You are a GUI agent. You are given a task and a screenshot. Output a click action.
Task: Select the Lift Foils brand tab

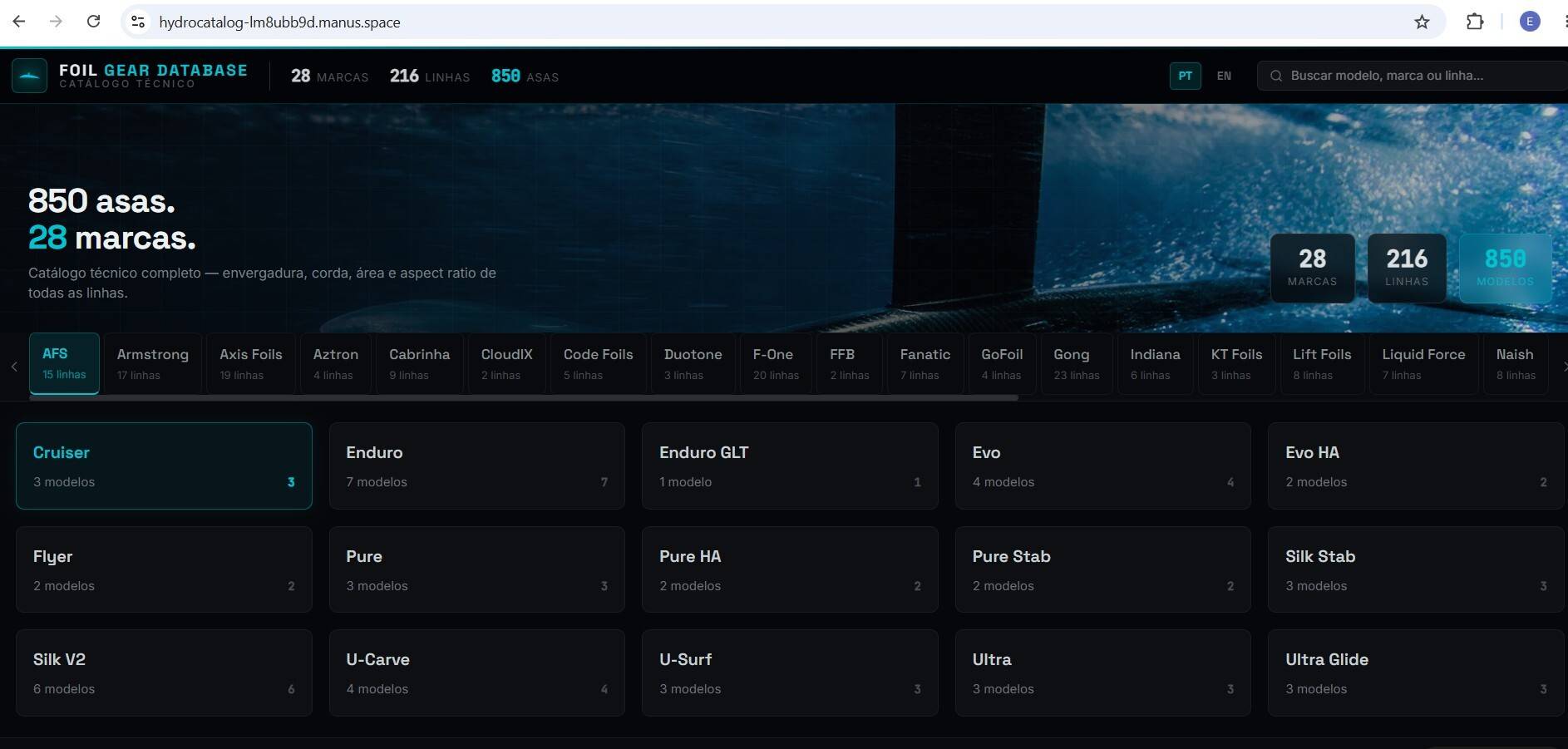point(1323,363)
